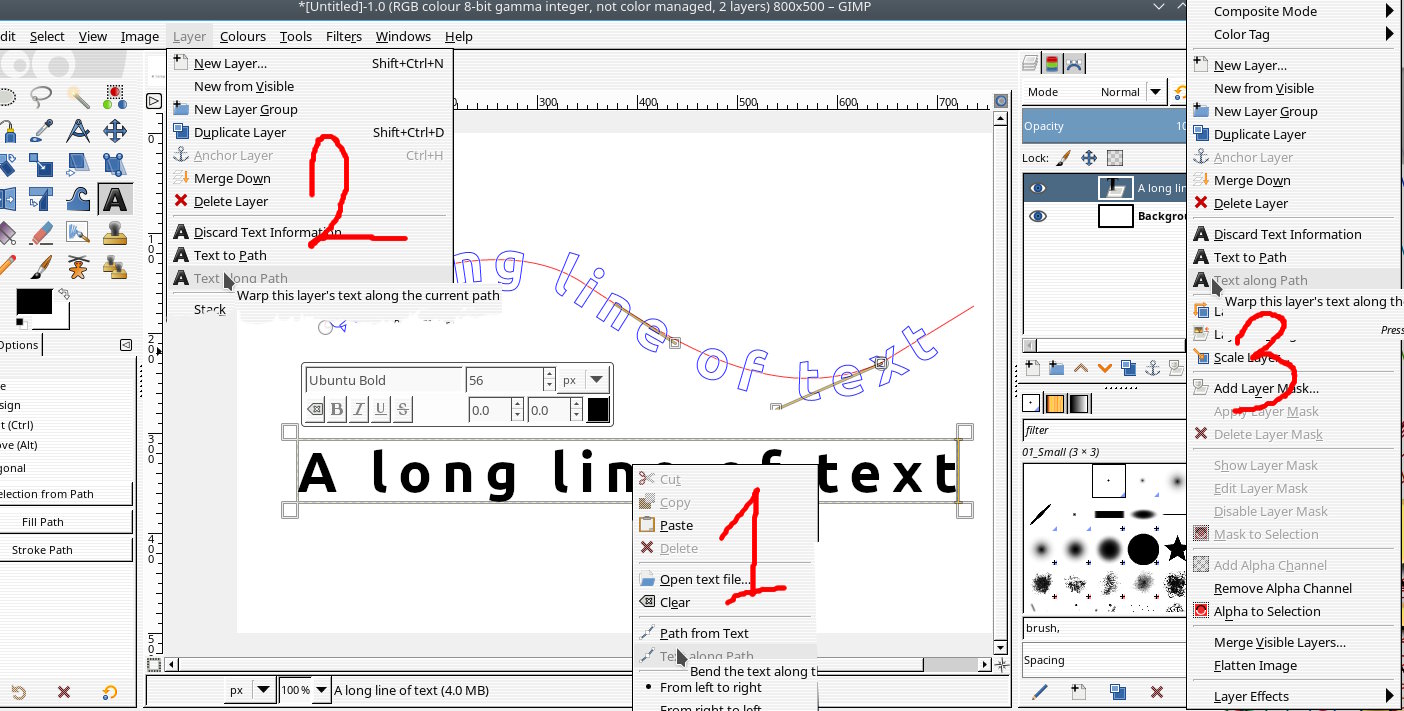The width and height of the screenshot is (1404, 711).
Task: Select 'From left to right' radio option
Action: 701,687
